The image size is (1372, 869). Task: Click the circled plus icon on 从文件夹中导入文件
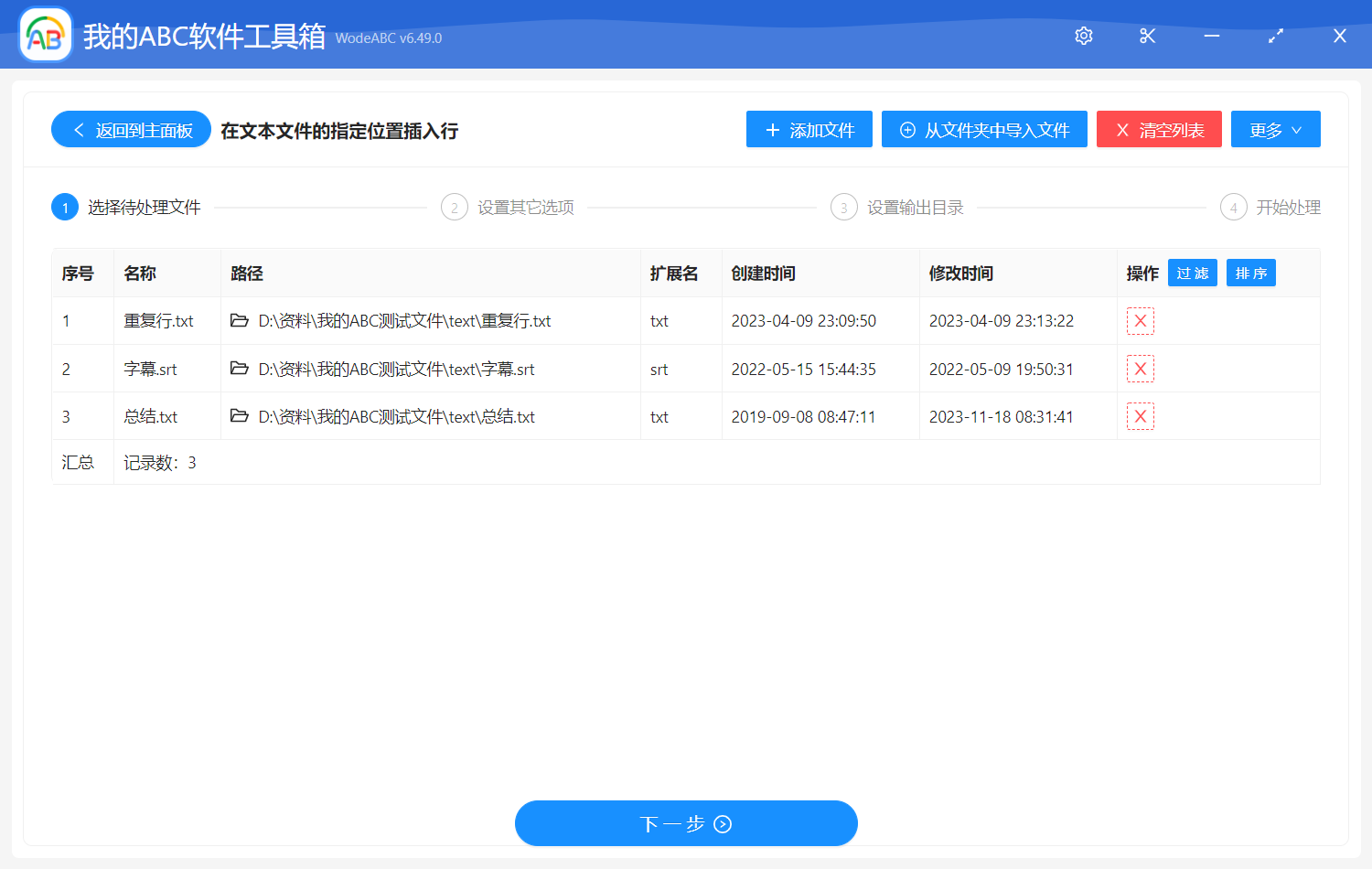click(x=906, y=129)
